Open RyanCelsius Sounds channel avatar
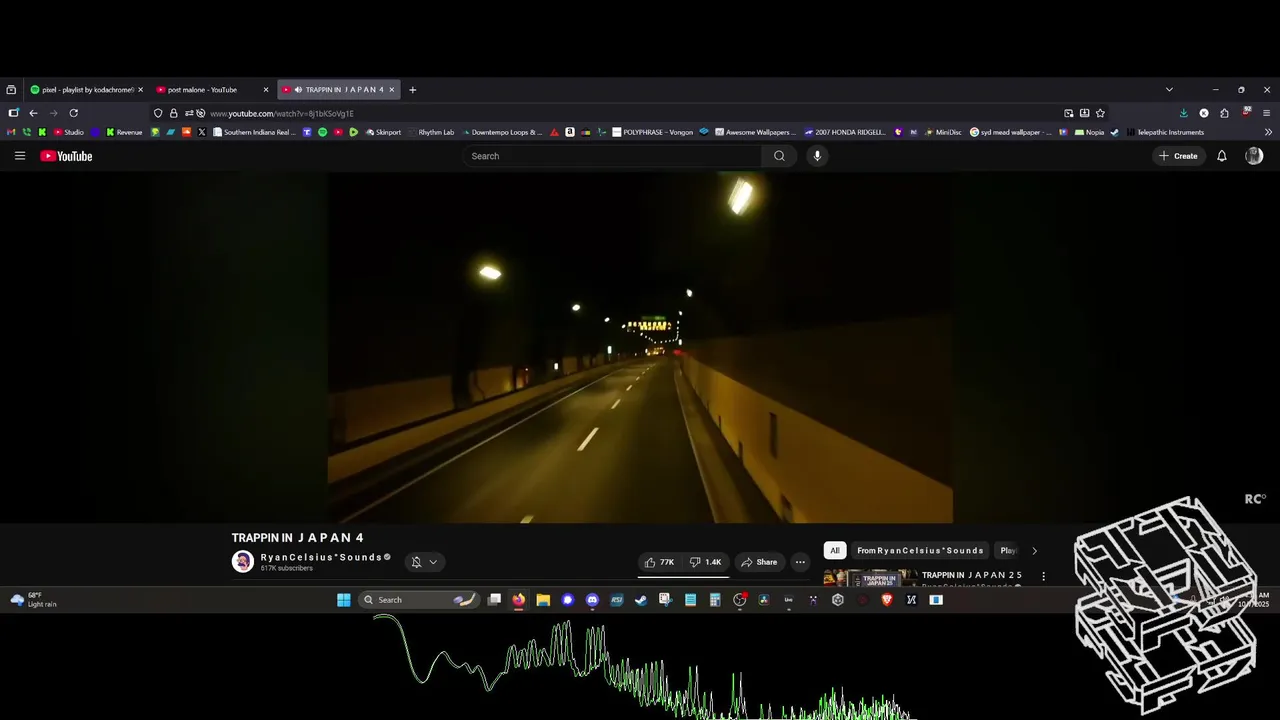 [243, 562]
